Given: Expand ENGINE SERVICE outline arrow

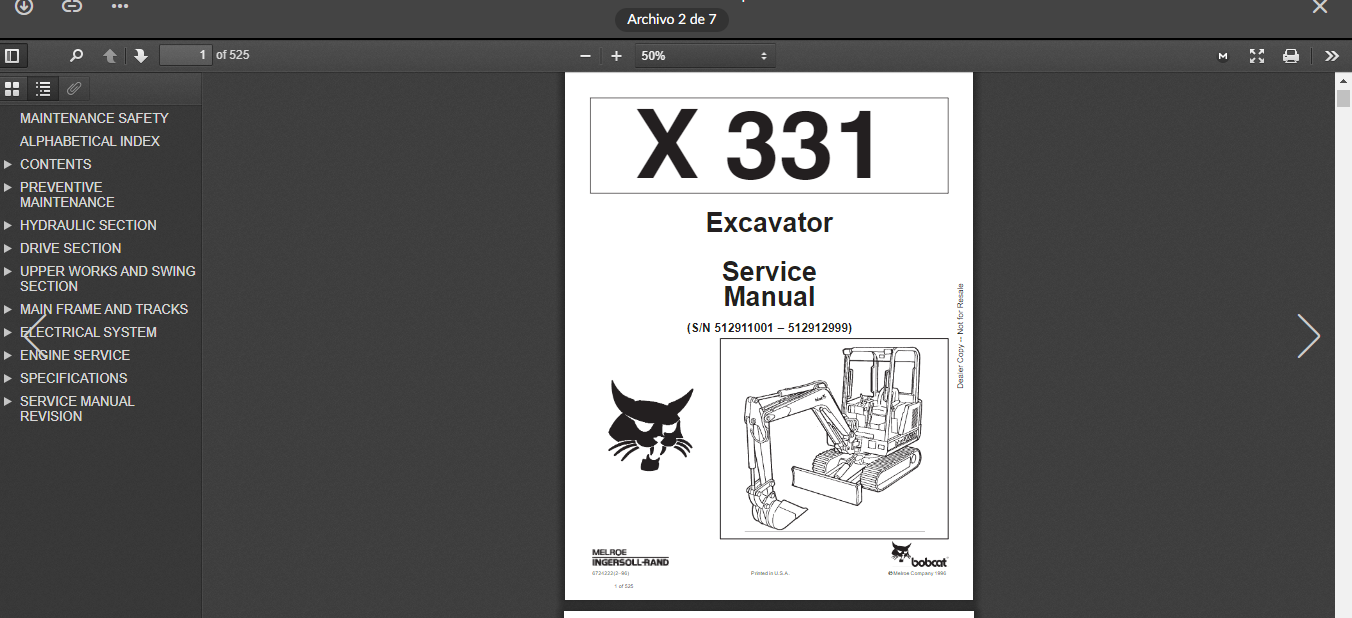Looking at the screenshot, I should tap(8, 355).
